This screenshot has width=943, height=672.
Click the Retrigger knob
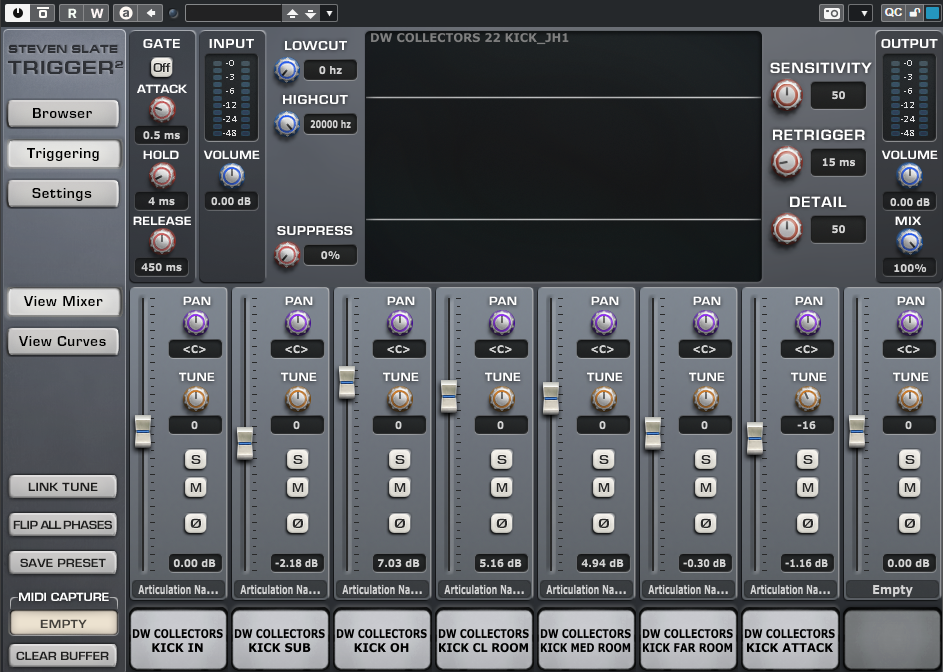tap(787, 162)
